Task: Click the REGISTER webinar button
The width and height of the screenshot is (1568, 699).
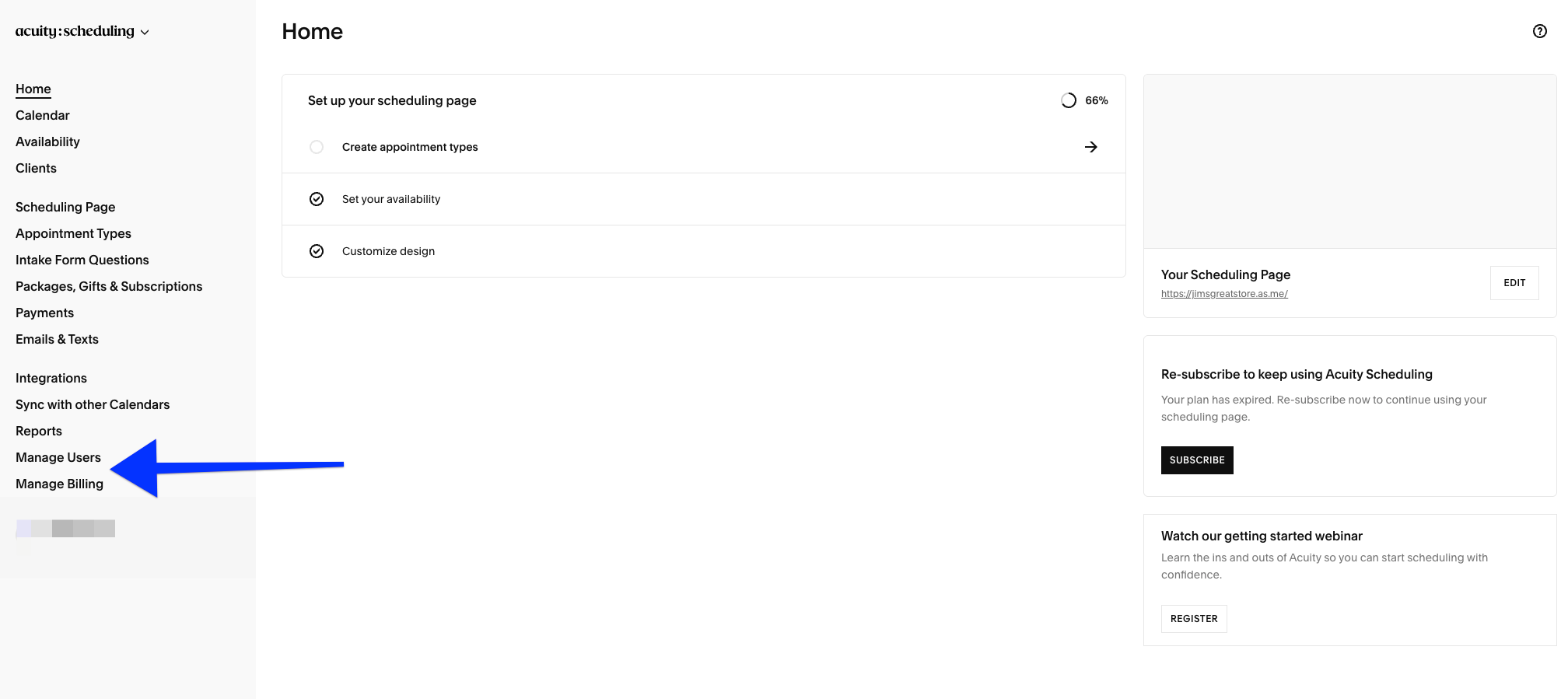Action: tap(1194, 619)
